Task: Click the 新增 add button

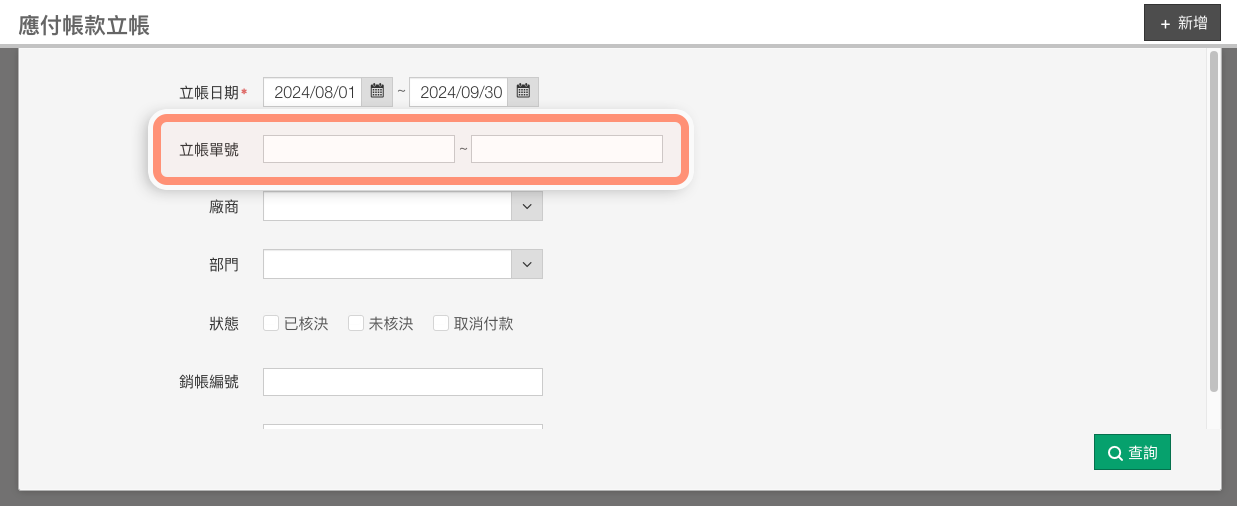Action: pos(1183,23)
